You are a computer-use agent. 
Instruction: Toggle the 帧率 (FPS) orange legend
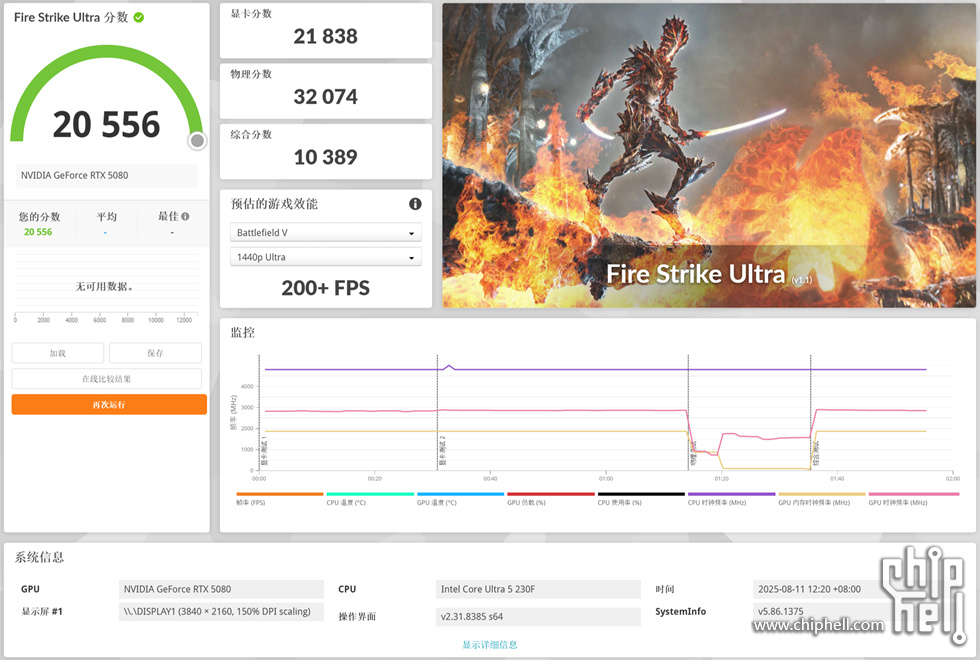point(280,494)
